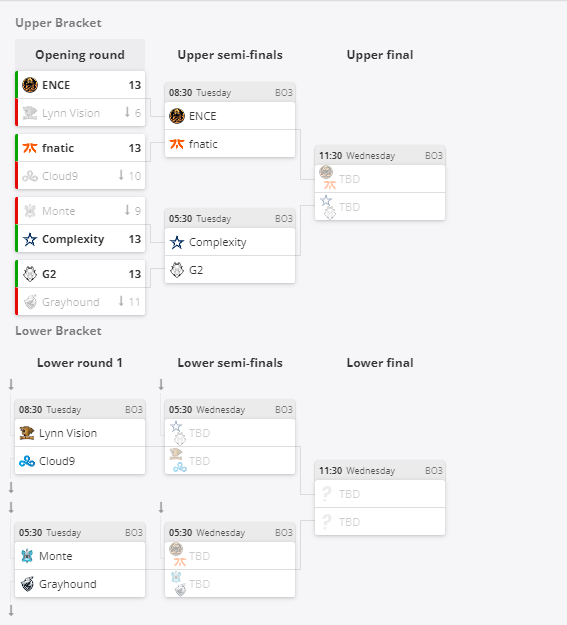This screenshot has width=567, height=625.
Task: Click the fnatic logo in Upper semi-finals
Action: (x=177, y=144)
